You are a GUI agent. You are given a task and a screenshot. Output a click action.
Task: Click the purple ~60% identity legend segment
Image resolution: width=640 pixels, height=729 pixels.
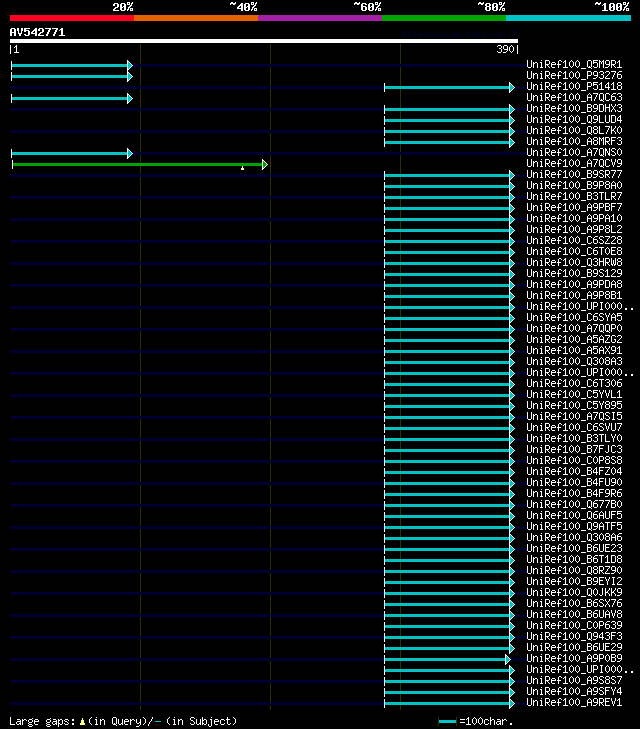(320, 18)
